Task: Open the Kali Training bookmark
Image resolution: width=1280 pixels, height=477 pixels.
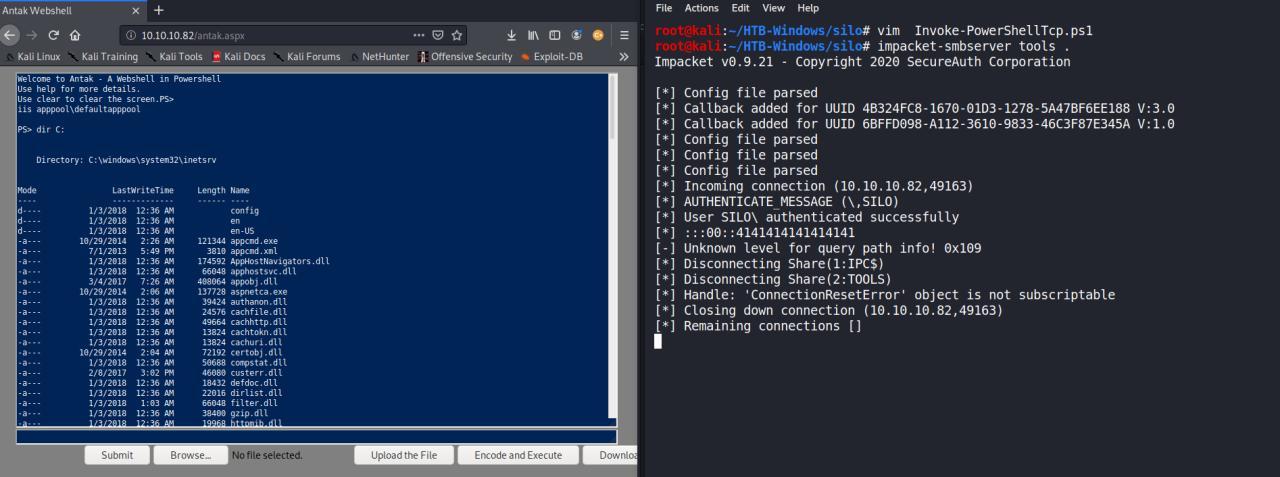Action: (104, 57)
